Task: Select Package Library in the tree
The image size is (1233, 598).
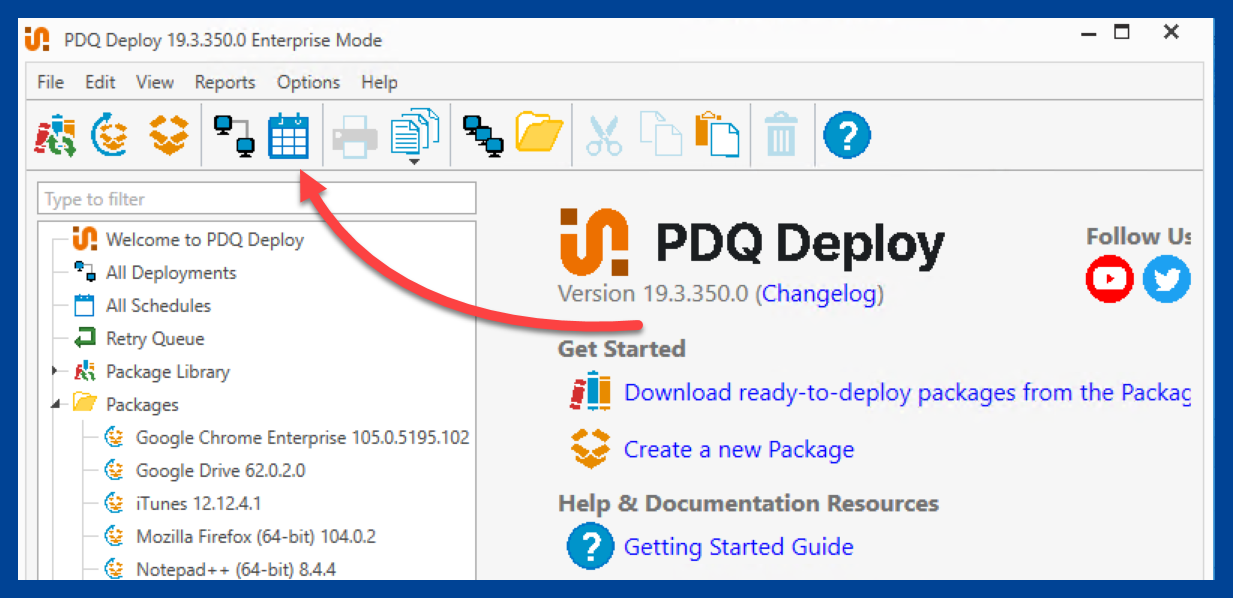Action: pyautogui.click(x=168, y=372)
